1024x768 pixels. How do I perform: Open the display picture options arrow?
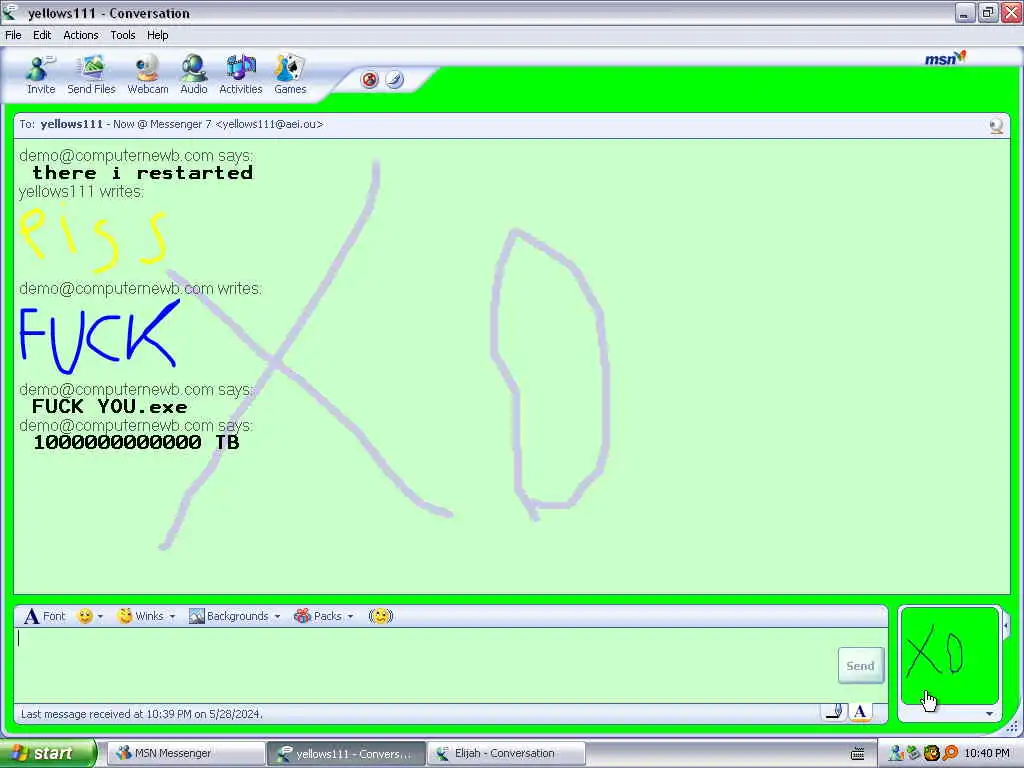coord(989,714)
